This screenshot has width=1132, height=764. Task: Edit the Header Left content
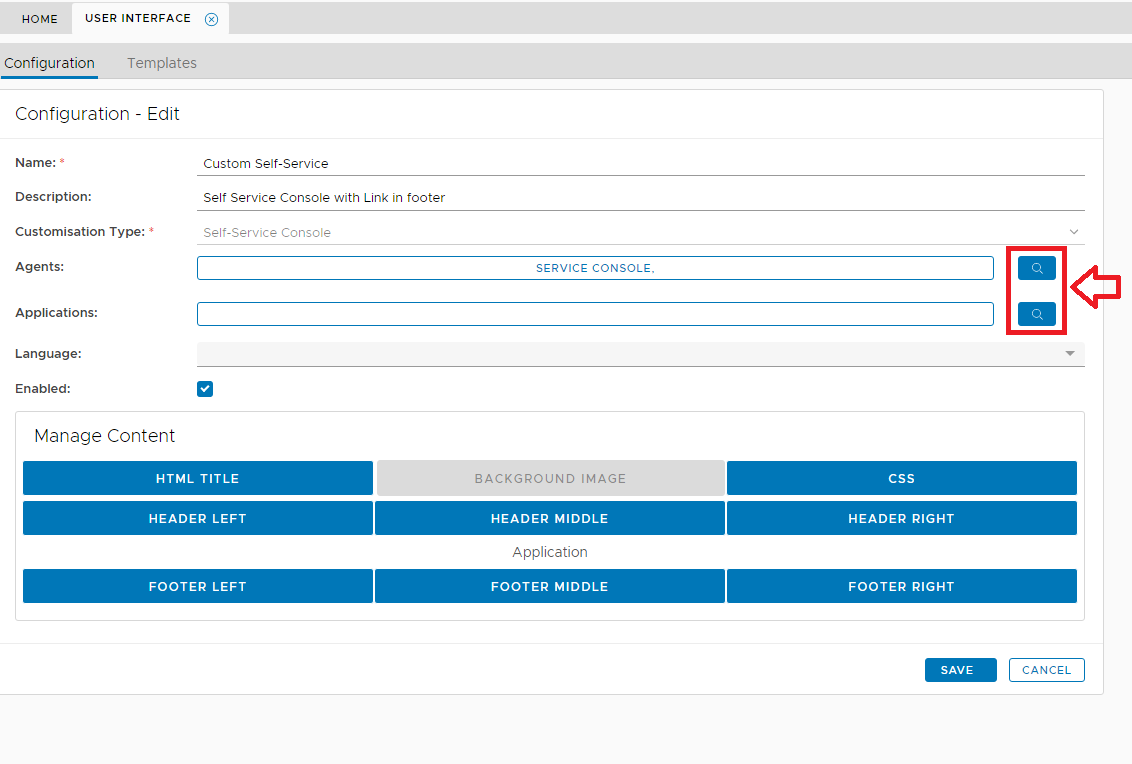[x=197, y=518]
